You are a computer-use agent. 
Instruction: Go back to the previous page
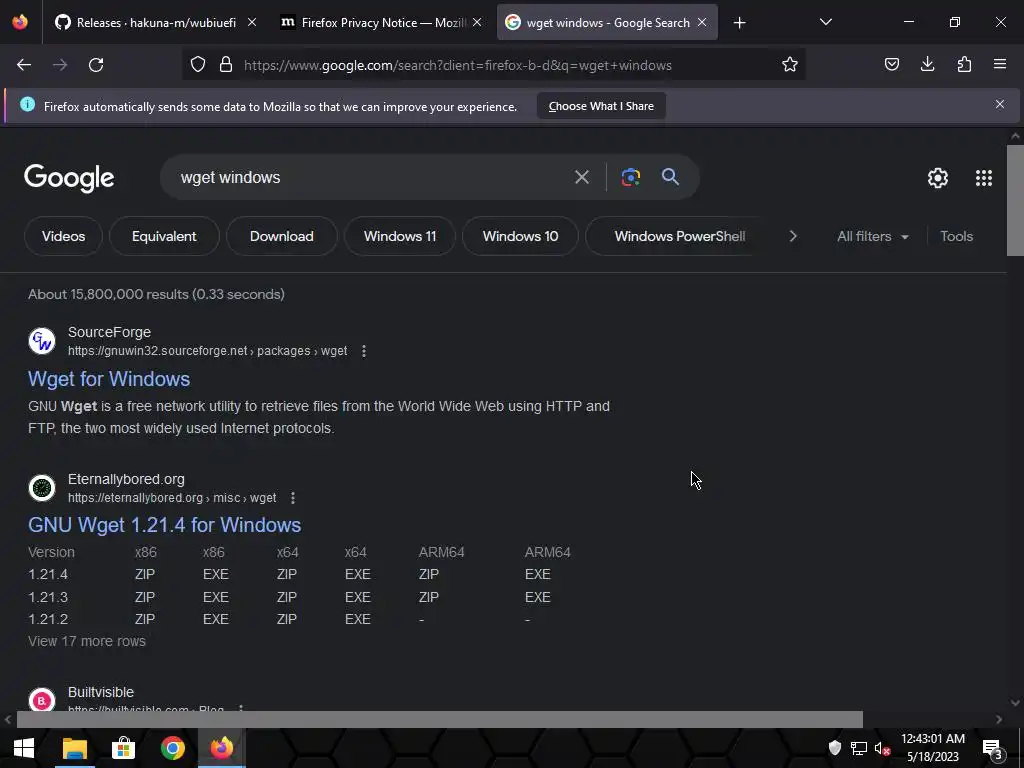(24, 65)
